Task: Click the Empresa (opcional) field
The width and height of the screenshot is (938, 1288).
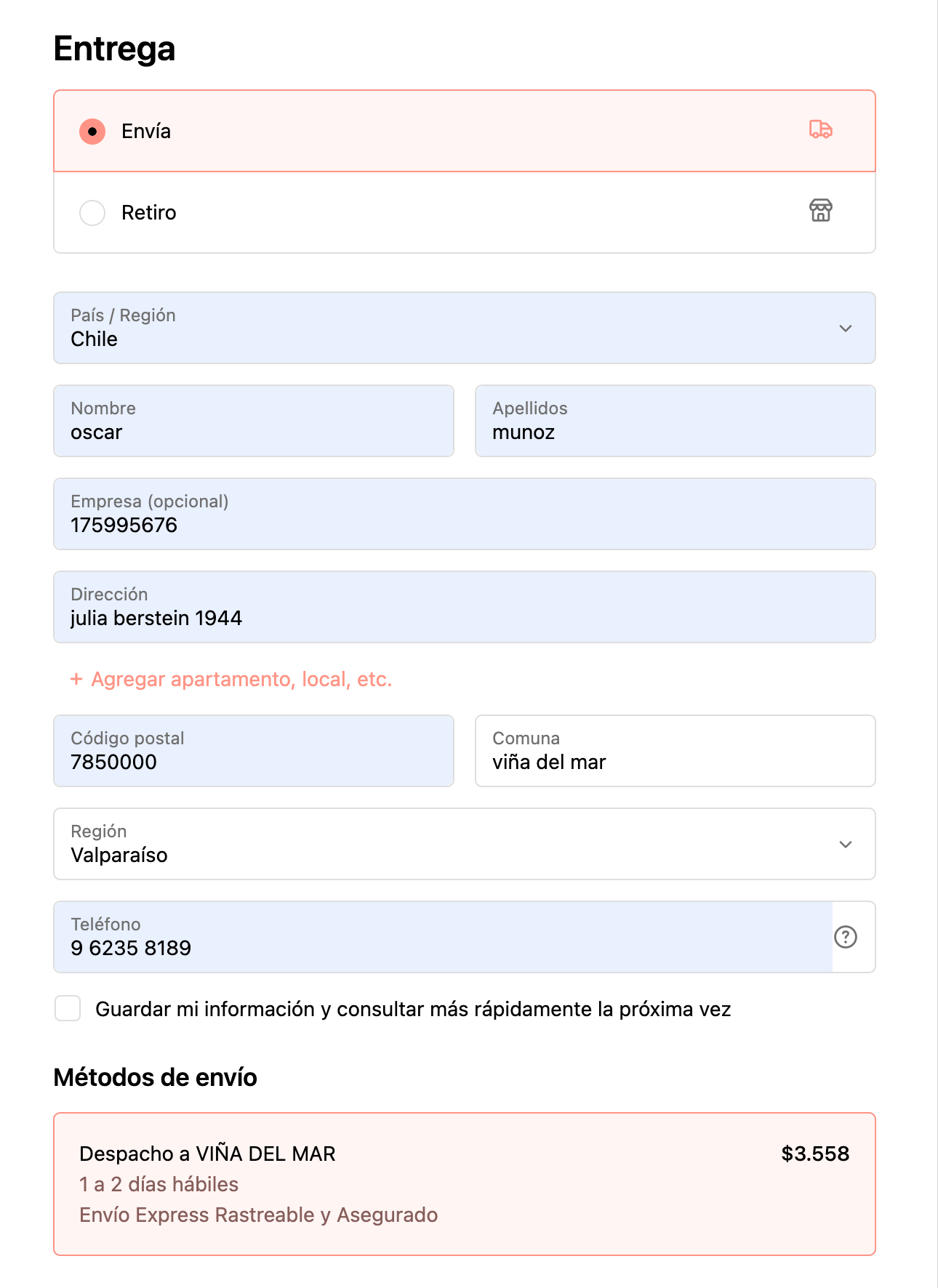Action: tap(464, 515)
